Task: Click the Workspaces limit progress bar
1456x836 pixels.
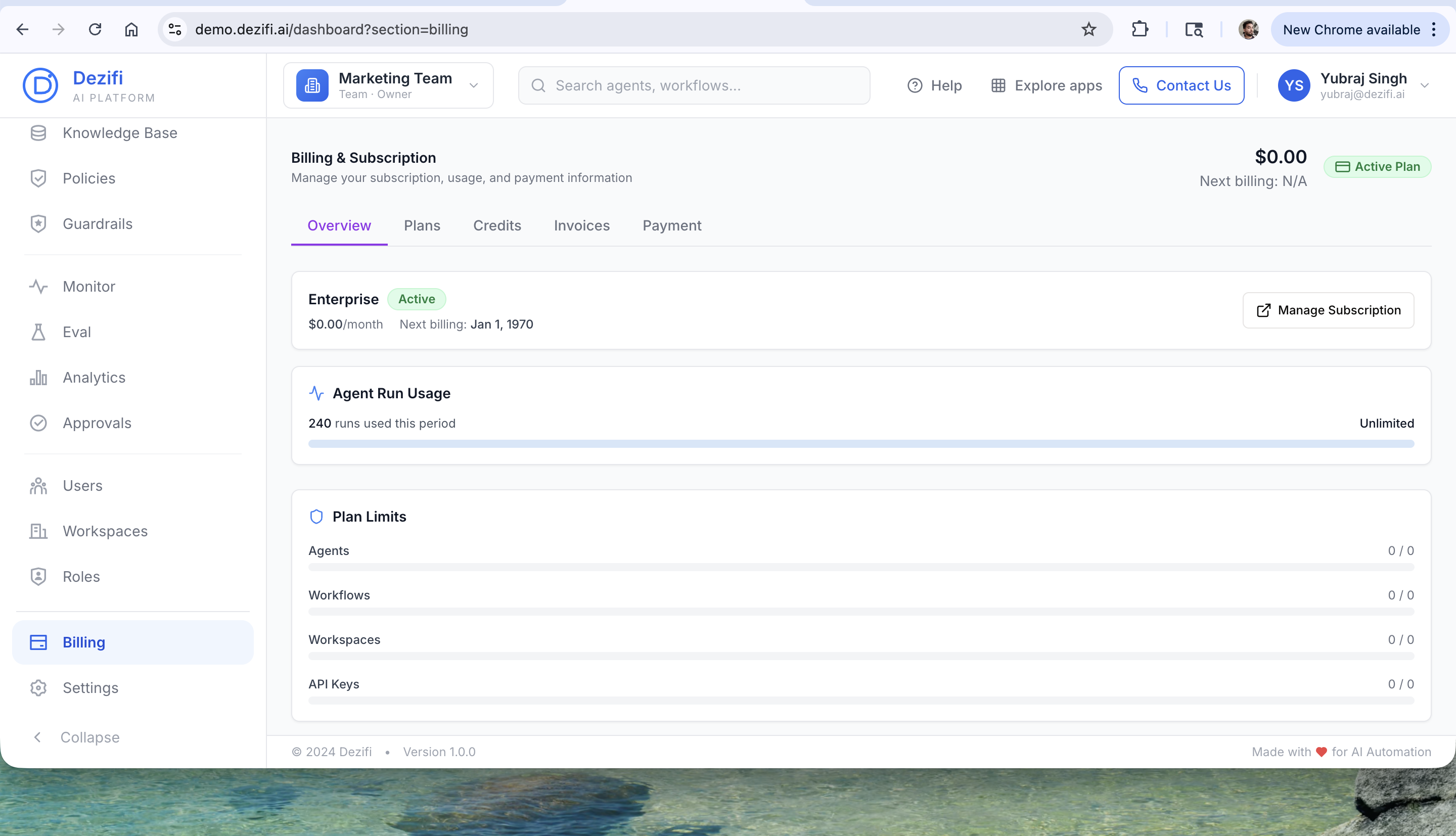Action: (860, 656)
